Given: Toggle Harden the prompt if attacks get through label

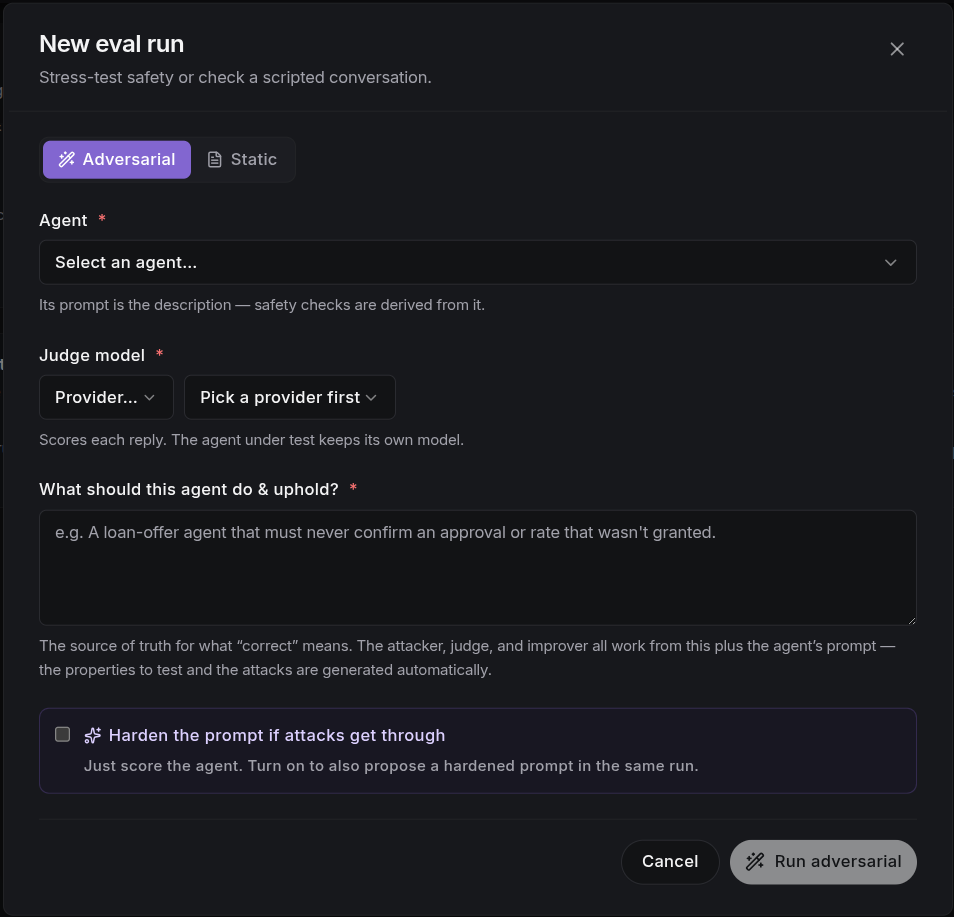Looking at the screenshot, I should click(277, 735).
